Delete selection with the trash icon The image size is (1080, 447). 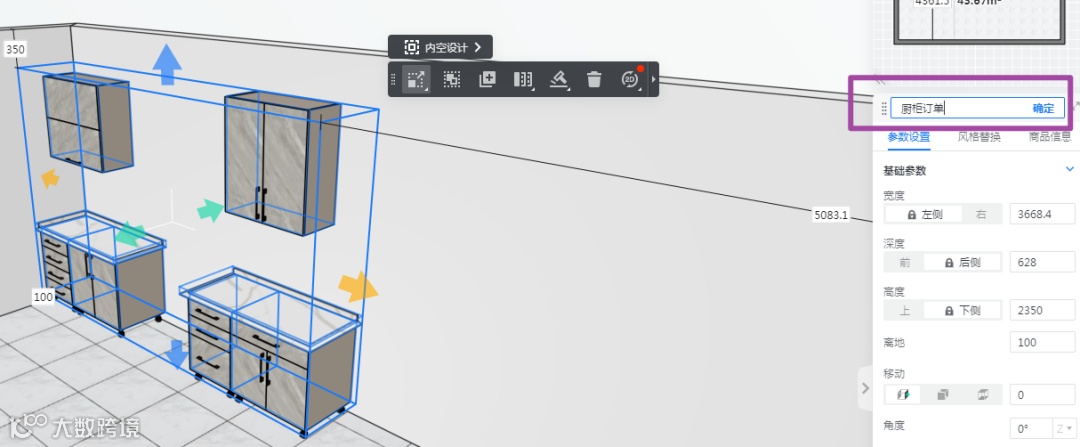(x=594, y=80)
